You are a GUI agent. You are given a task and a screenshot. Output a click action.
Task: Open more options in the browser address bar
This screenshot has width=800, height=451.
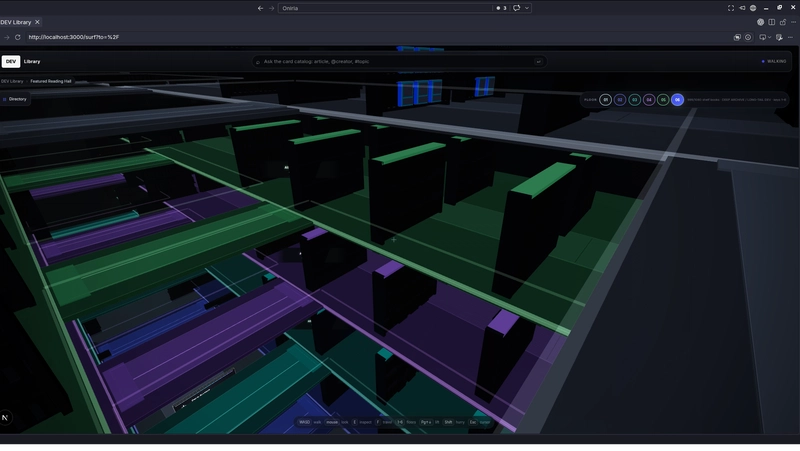(x=790, y=37)
